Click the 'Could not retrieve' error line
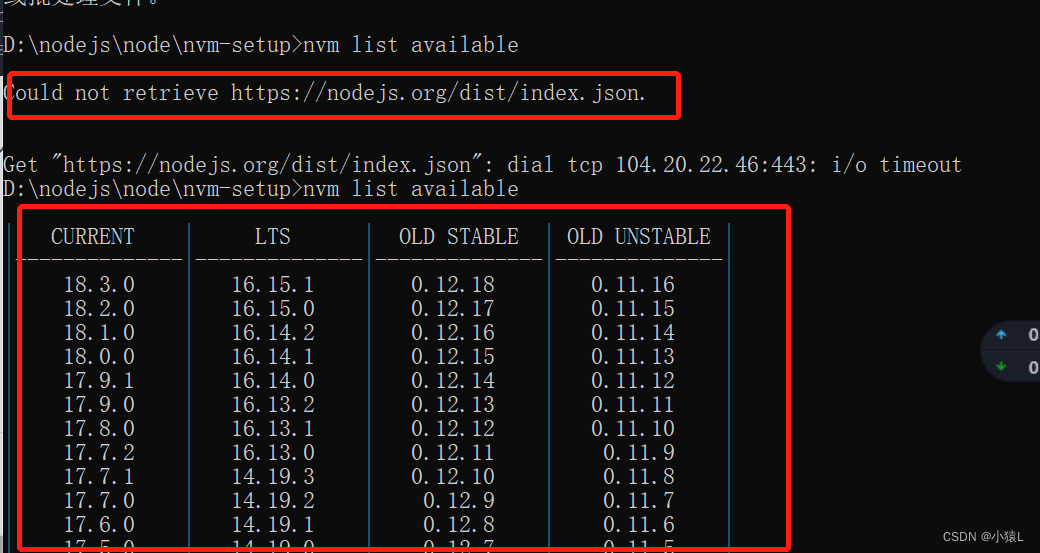This screenshot has width=1040, height=553. (x=324, y=93)
